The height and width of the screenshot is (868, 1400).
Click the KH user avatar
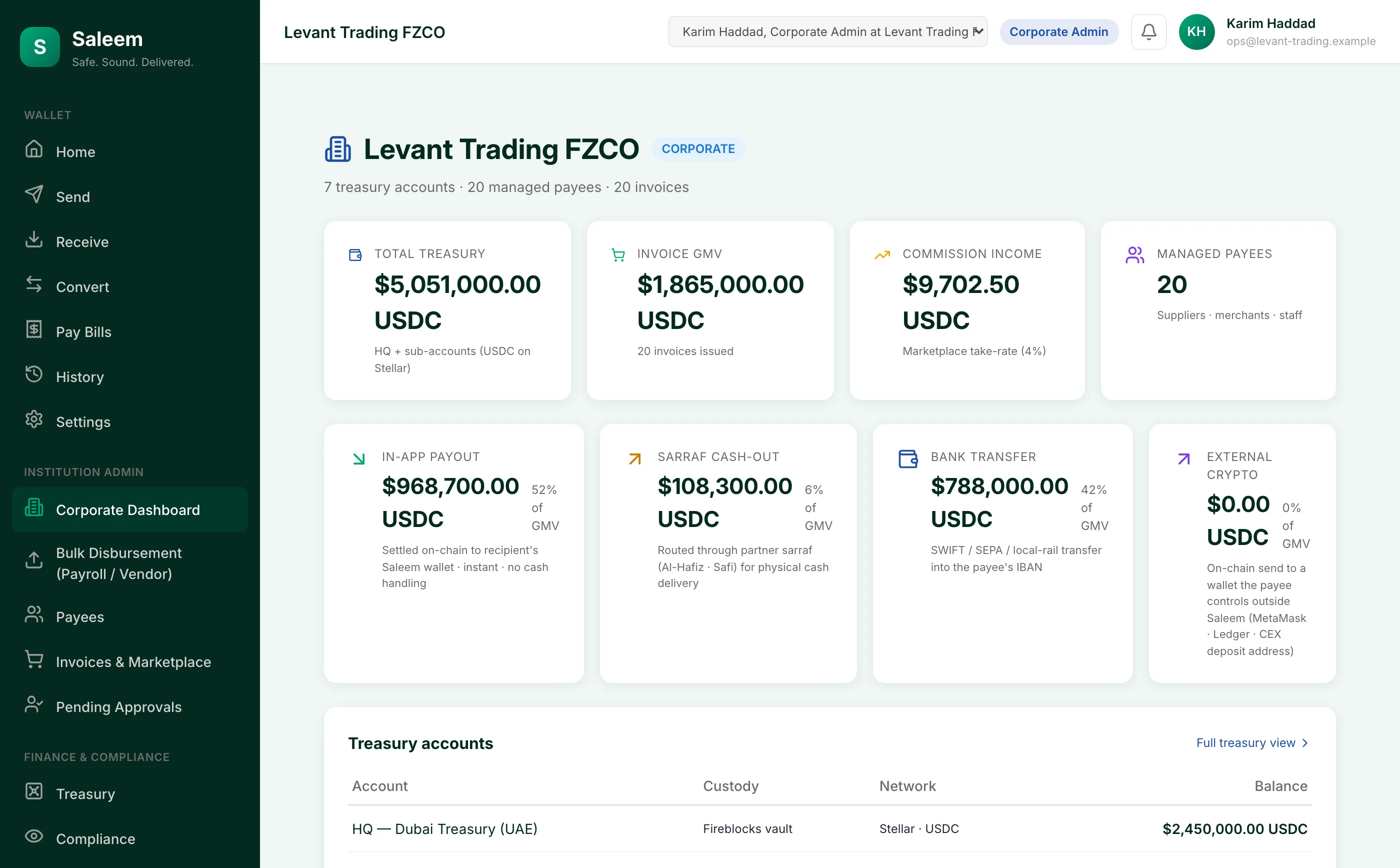(x=1196, y=32)
